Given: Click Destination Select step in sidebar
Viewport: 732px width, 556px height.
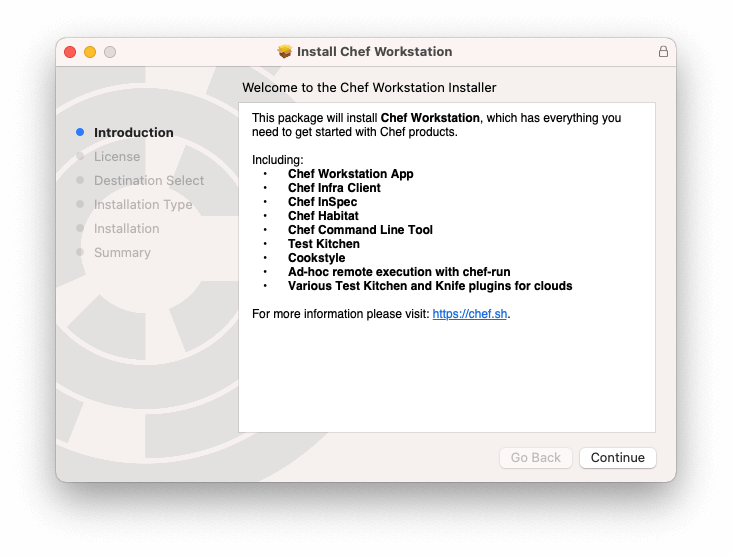Looking at the screenshot, I should pyautogui.click(x=148, y=180).
